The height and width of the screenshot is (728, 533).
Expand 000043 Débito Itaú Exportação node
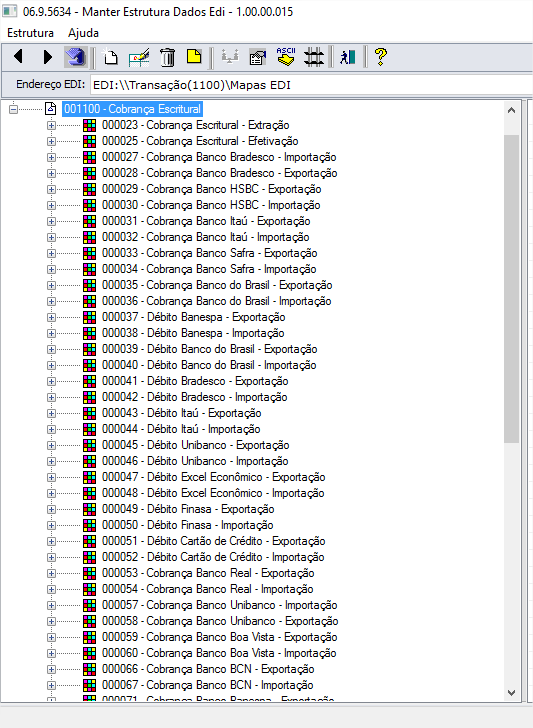tap(51, 414)
